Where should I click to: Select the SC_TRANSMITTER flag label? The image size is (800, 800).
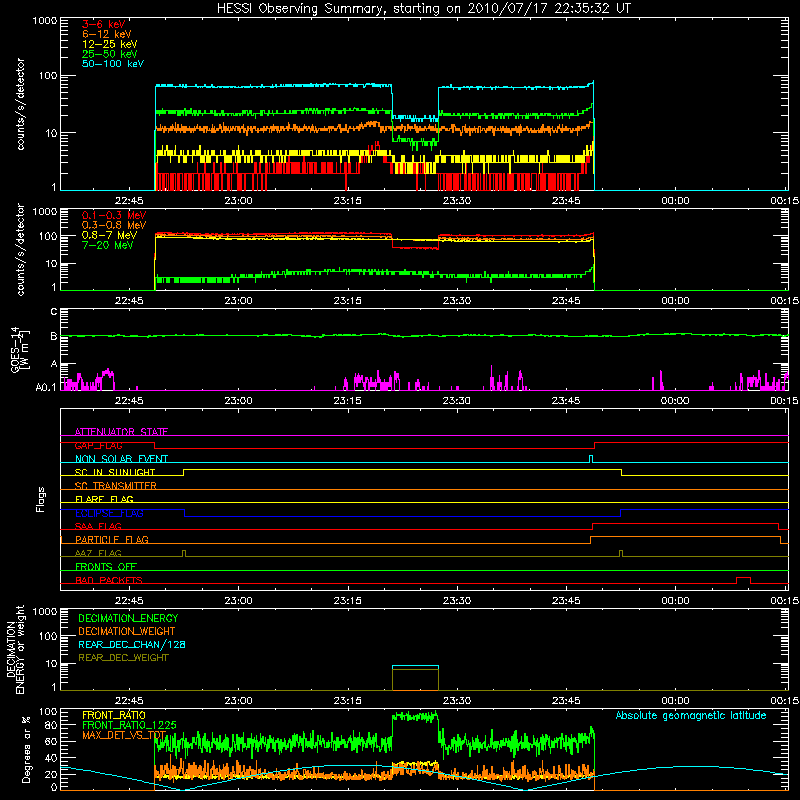(116, 486)
